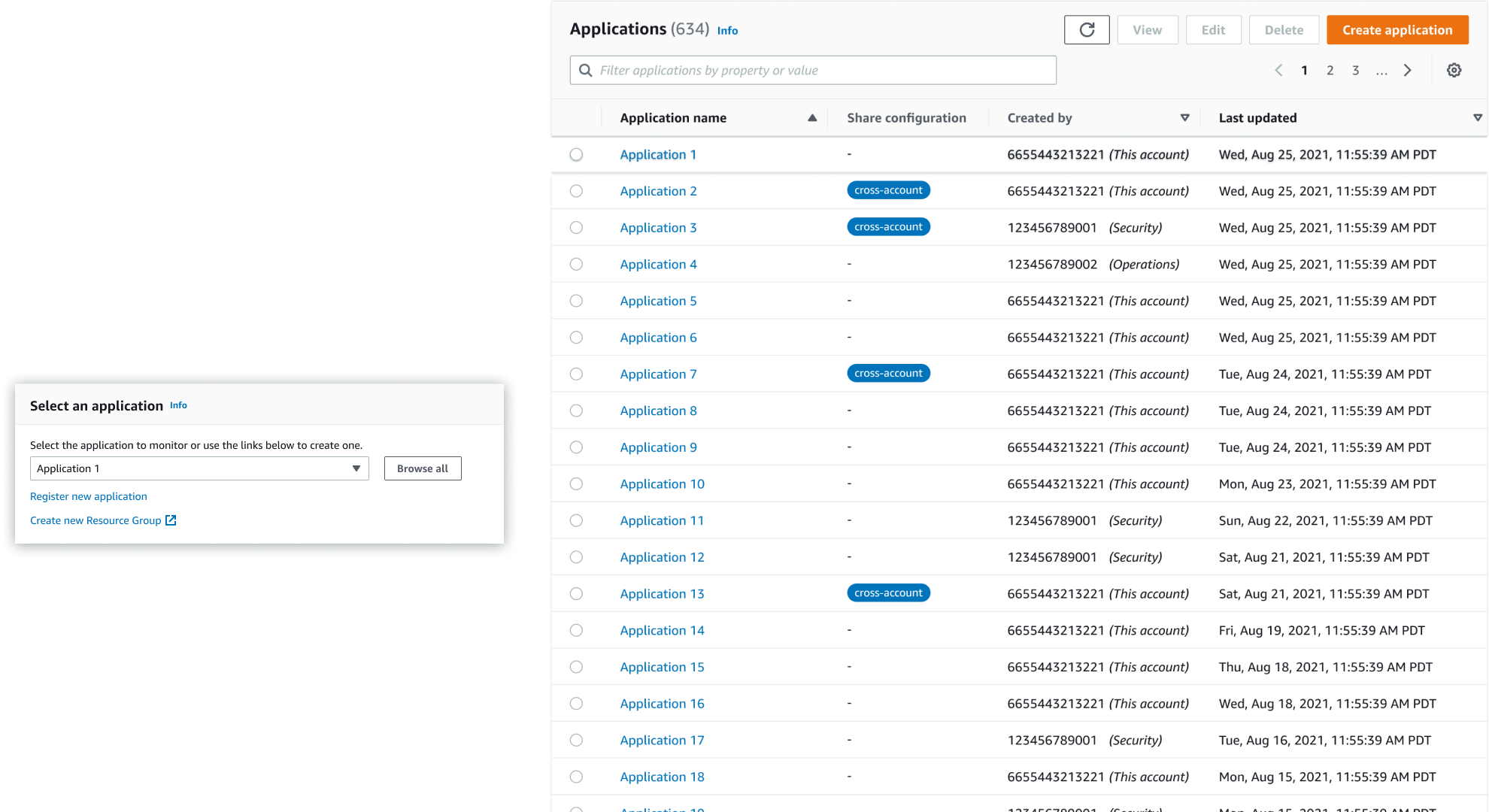Open the Application 1 selection dropdown
This screenshot has height=812, width=1489.
click(199, 468)
